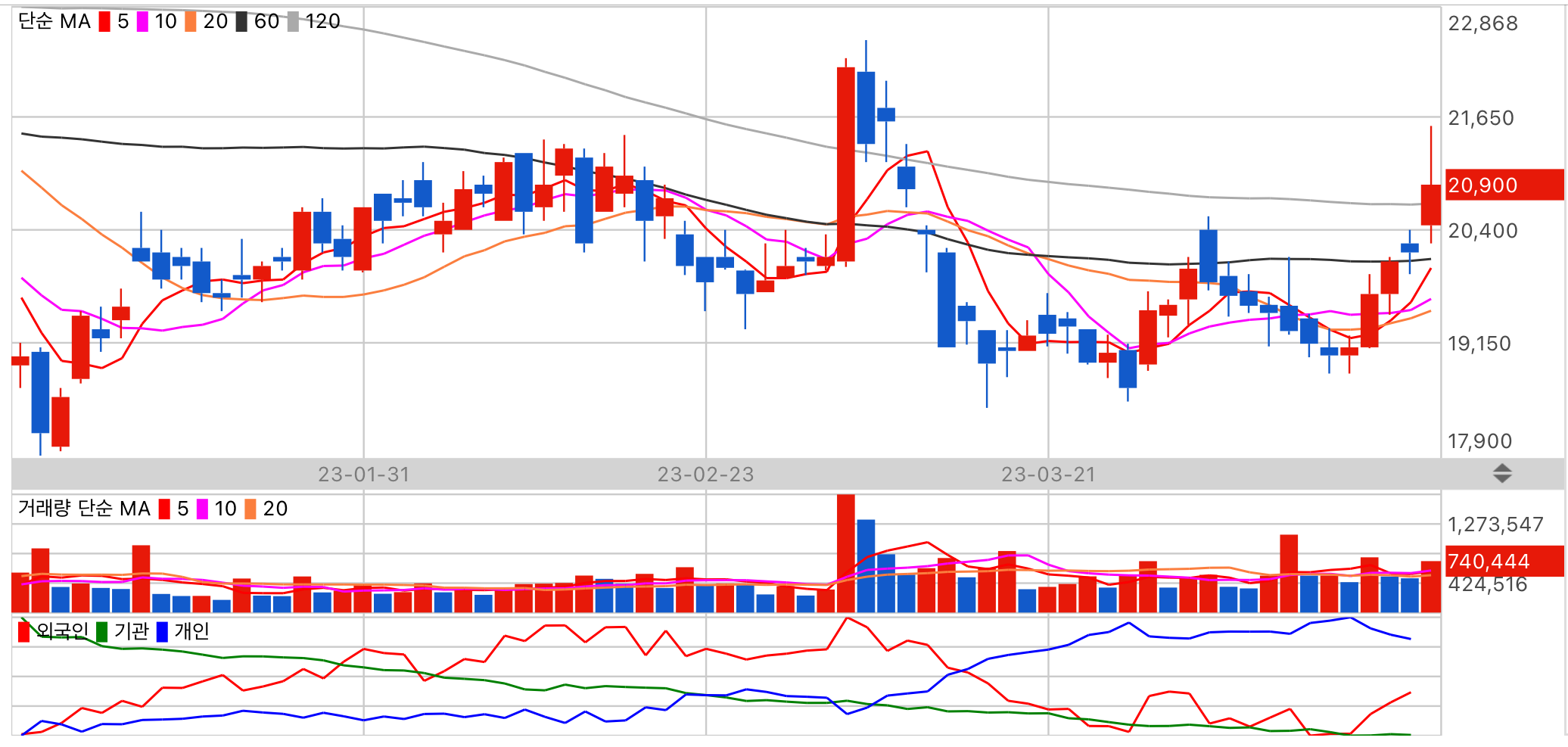The image size is (1568, 747).
Task: Click the 424,516 volume axis label
Action: [x=1487, y=584]
